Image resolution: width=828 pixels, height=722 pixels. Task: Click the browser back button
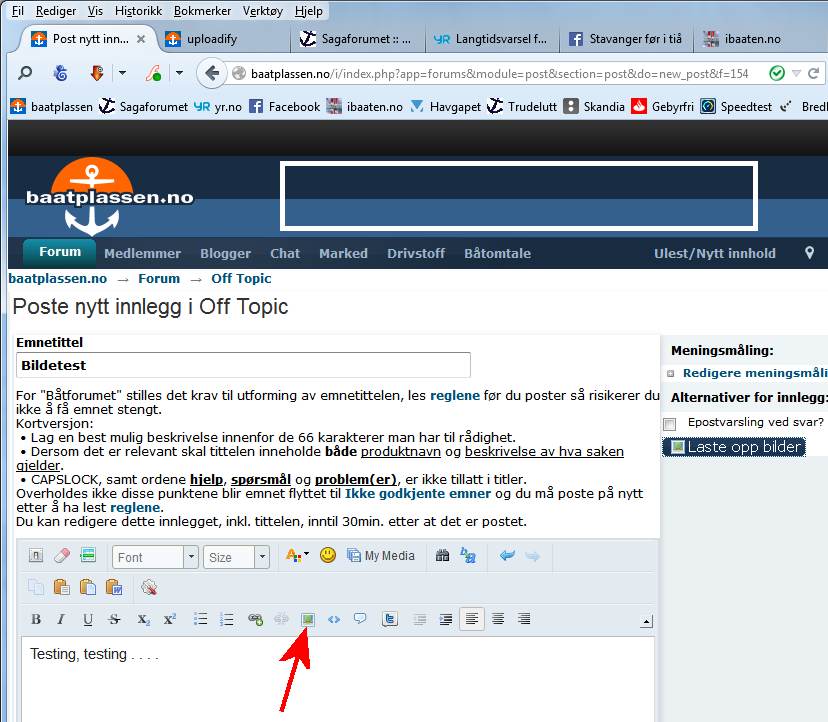(211, 73)
